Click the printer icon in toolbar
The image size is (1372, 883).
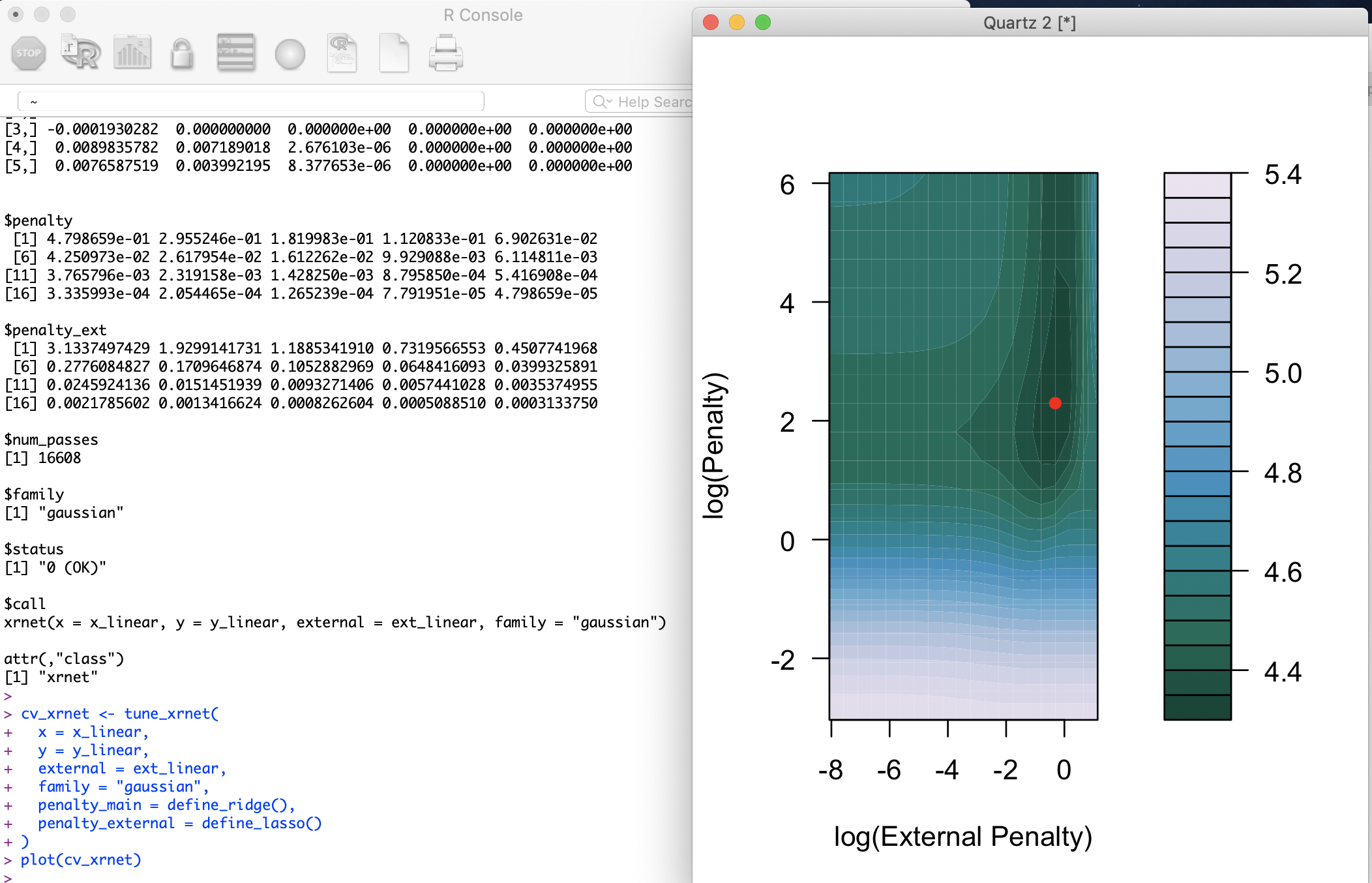[x=446, y=53]
